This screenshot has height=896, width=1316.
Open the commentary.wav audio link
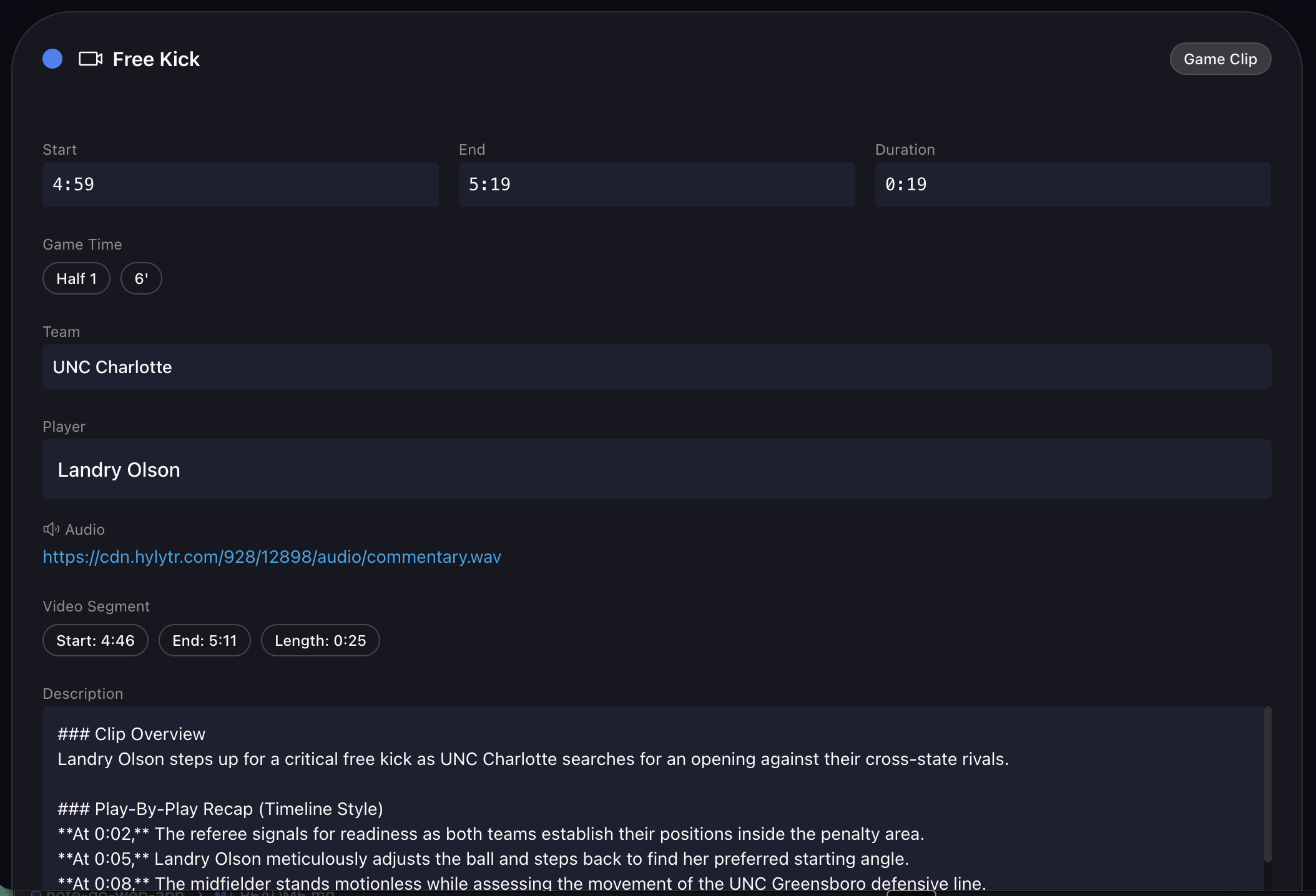tap(272, 557)
